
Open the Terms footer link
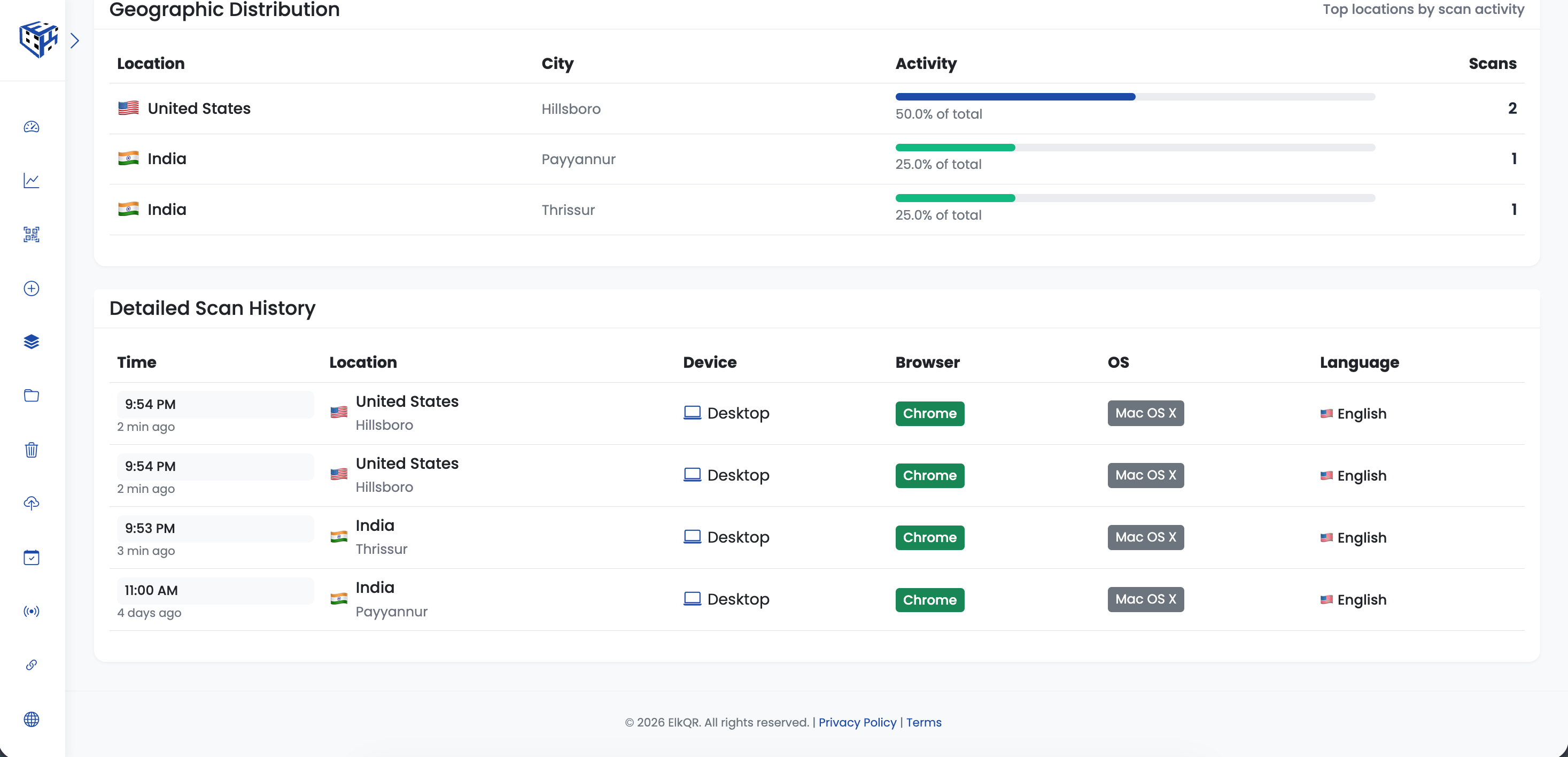[923, 722]
